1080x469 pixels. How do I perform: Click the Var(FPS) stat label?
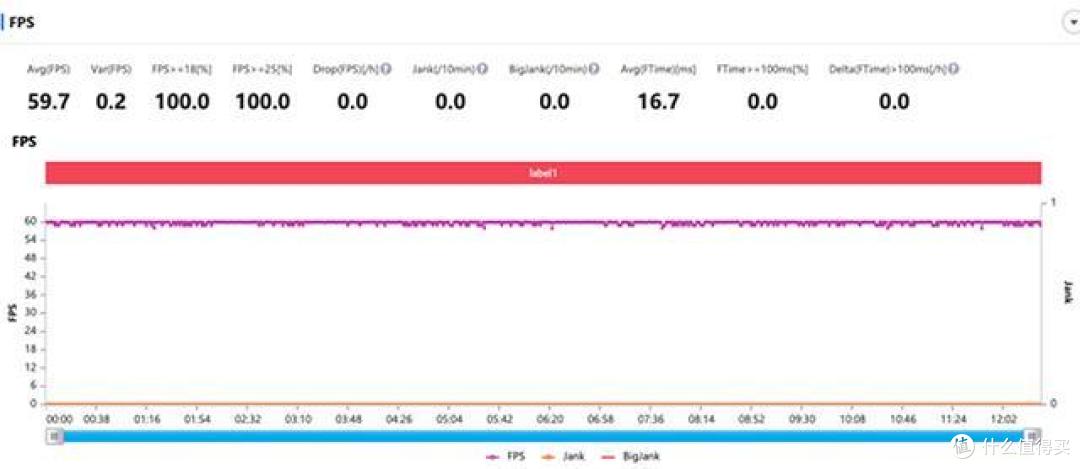pos(111,70)
